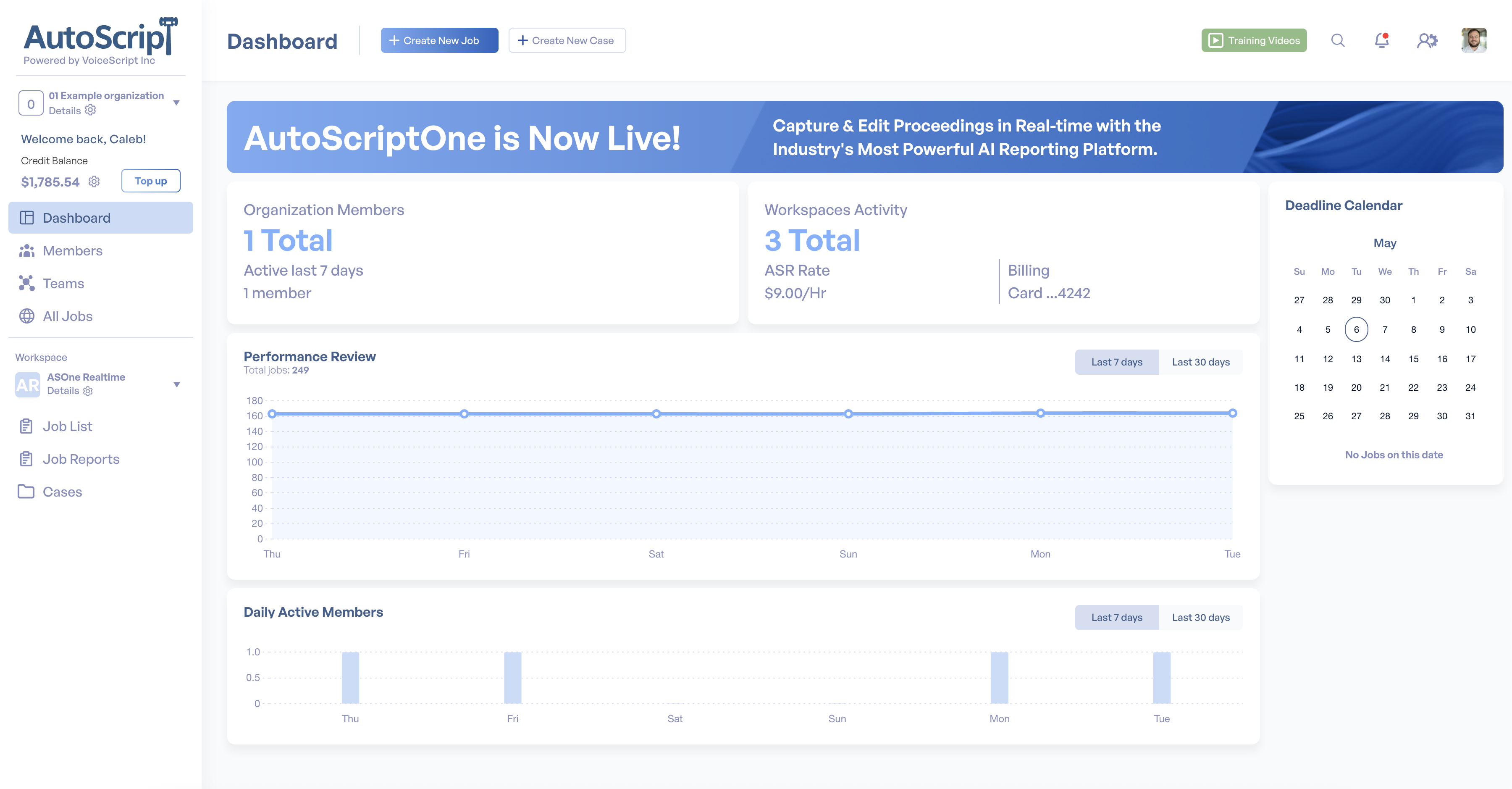1512x789 pixels.
Task: Click the Job List clipboard icon
Action: [x=26, y=426]
